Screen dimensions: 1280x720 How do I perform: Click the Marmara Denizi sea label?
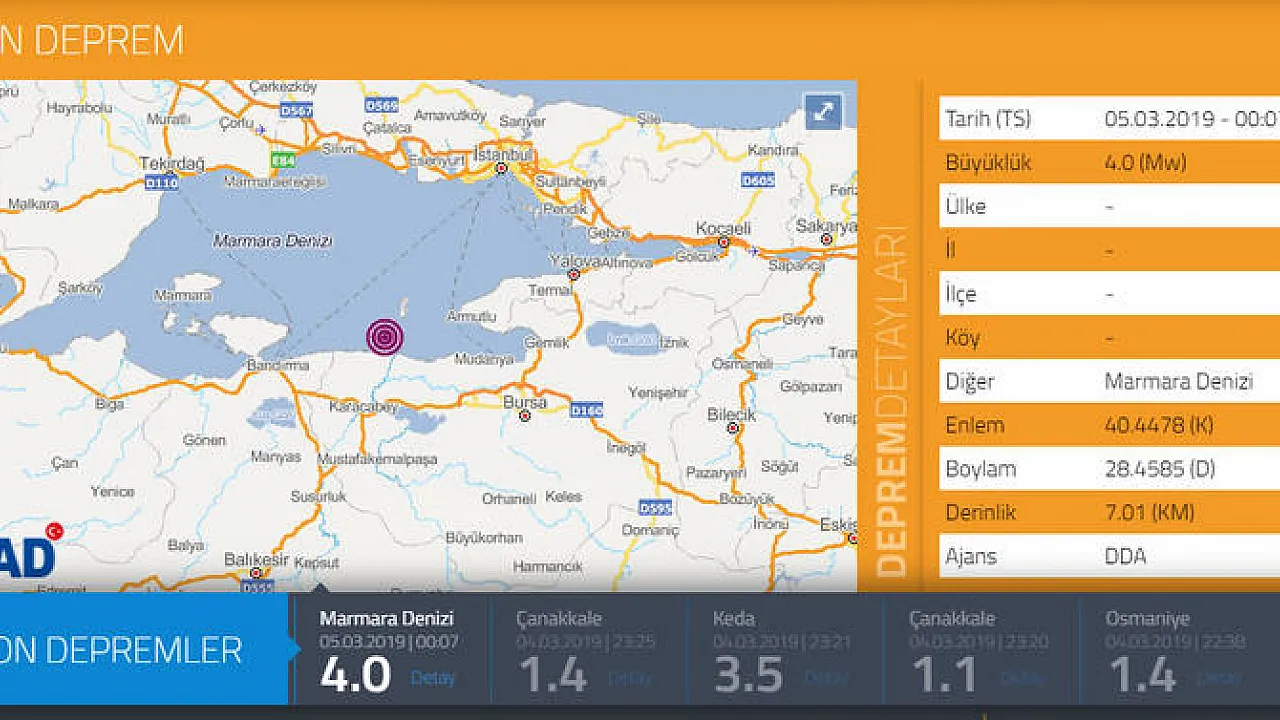[x=272, y=242]
